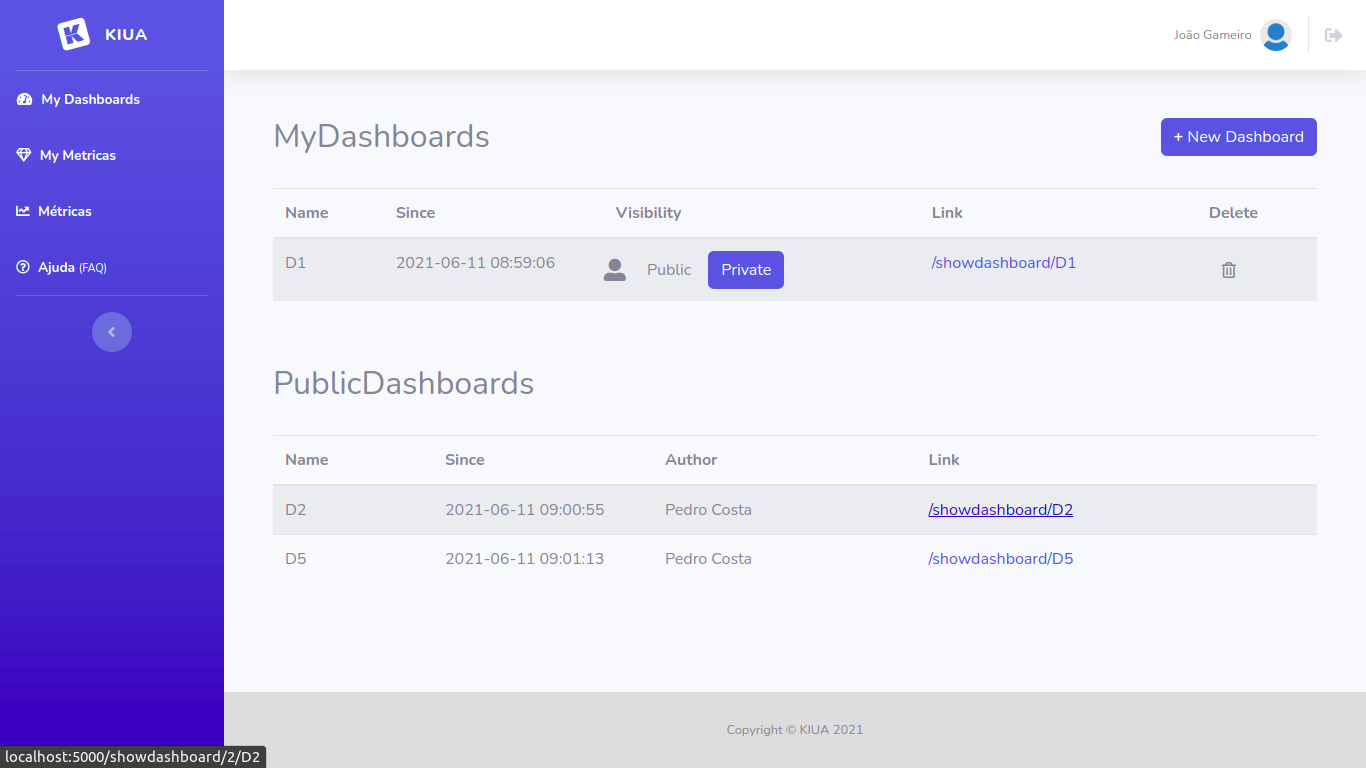
Task: Click the My Dashboards gauge icon
Action: point(24,99)
